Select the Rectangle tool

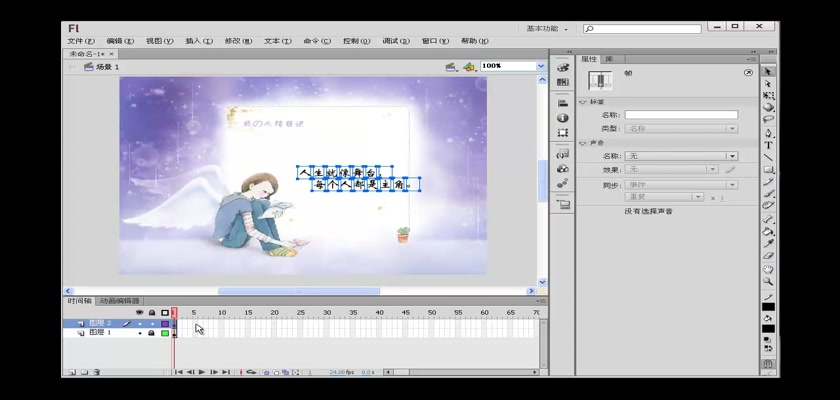click(768, 169)
